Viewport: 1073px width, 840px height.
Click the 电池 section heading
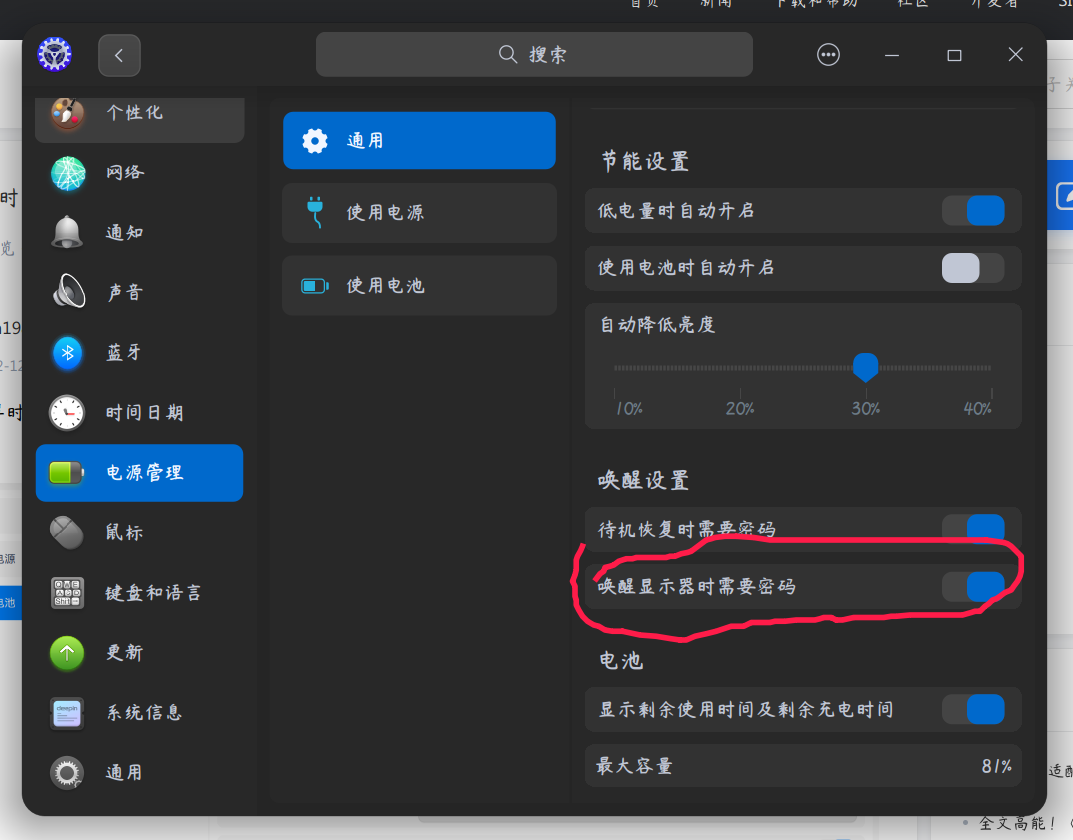(x=621, y=660)
